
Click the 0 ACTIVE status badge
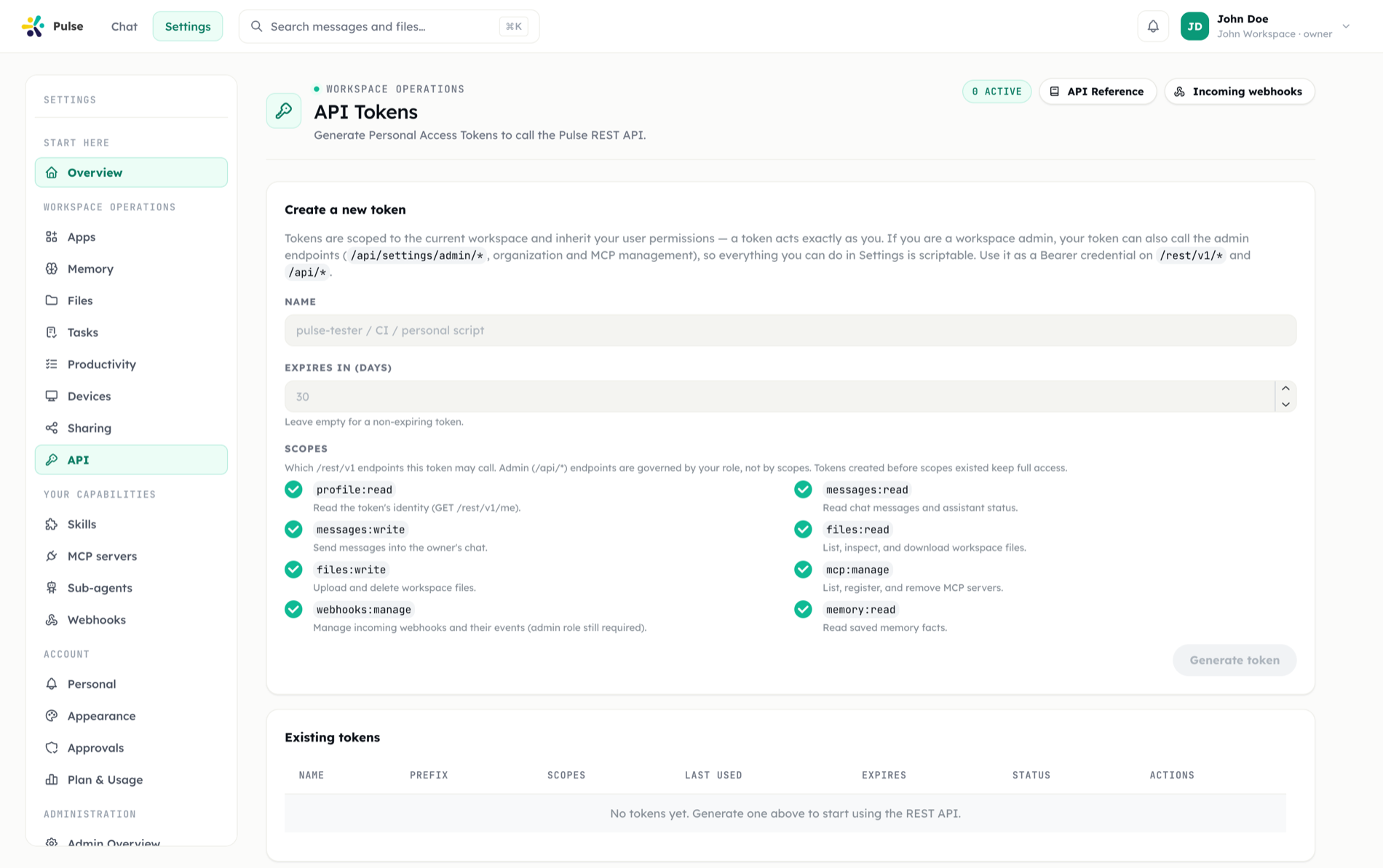[996, 92]
